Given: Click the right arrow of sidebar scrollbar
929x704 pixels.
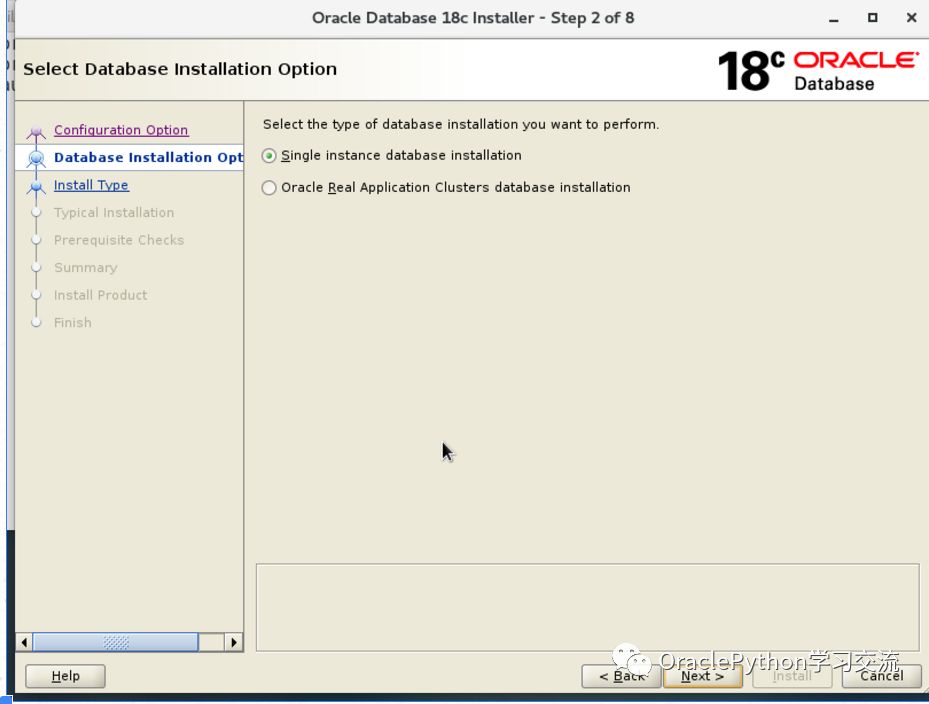Looking at the screenshot, I should coord(234,642).
